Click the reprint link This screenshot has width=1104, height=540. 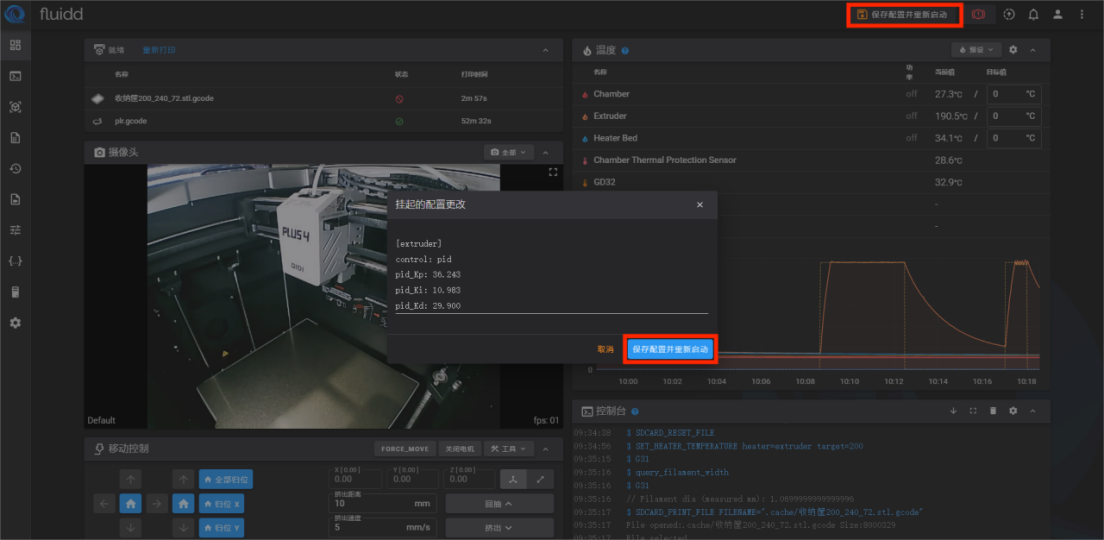click(158, 49)
